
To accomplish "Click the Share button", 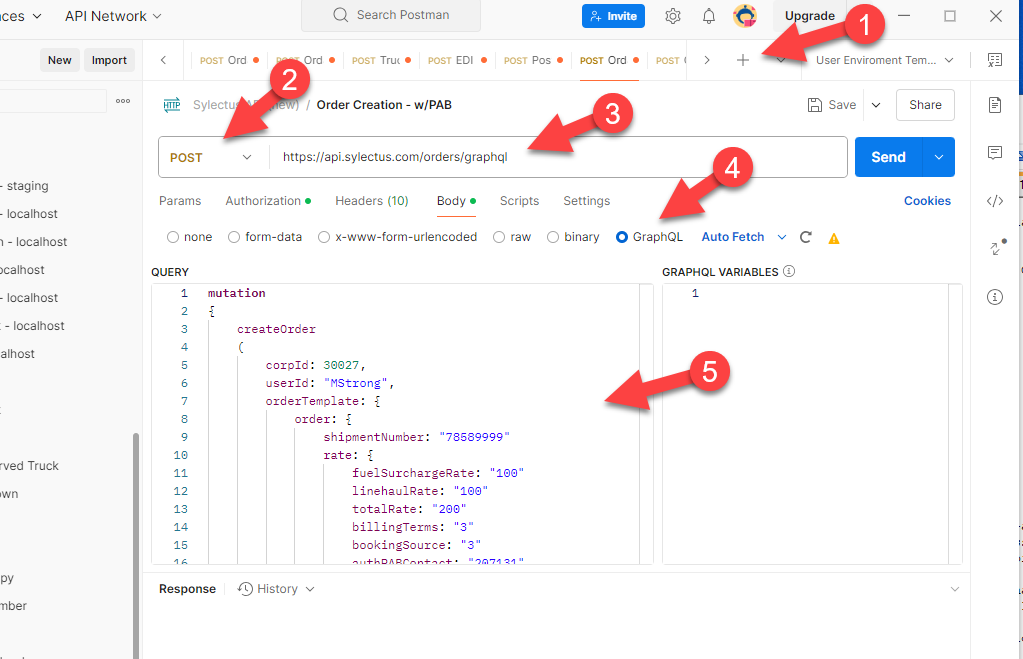I will coord(925,105).
